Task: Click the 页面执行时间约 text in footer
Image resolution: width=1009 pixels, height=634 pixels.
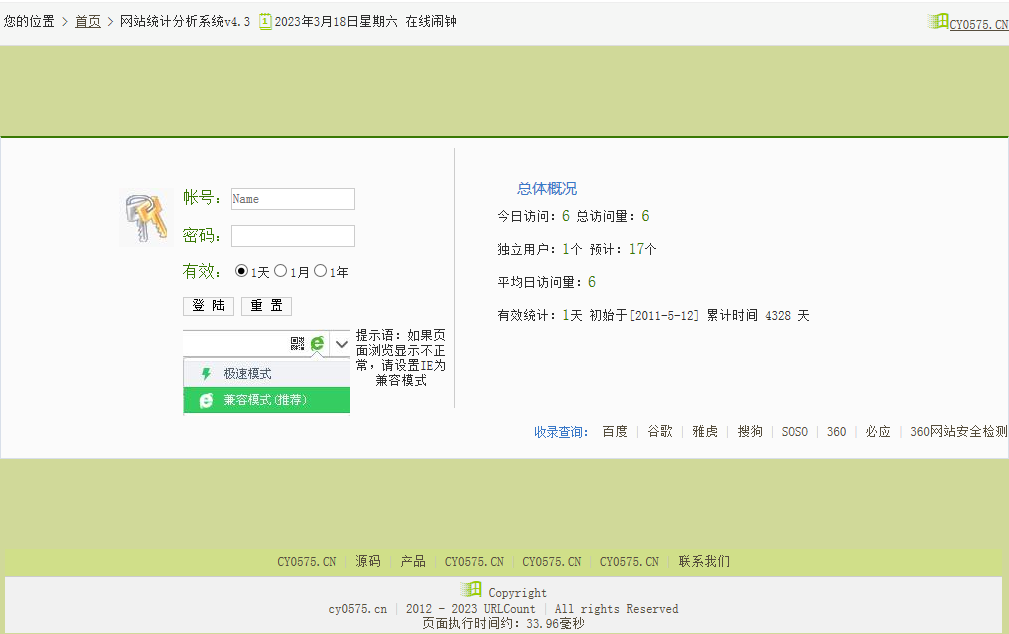Action: coord(503,624)
